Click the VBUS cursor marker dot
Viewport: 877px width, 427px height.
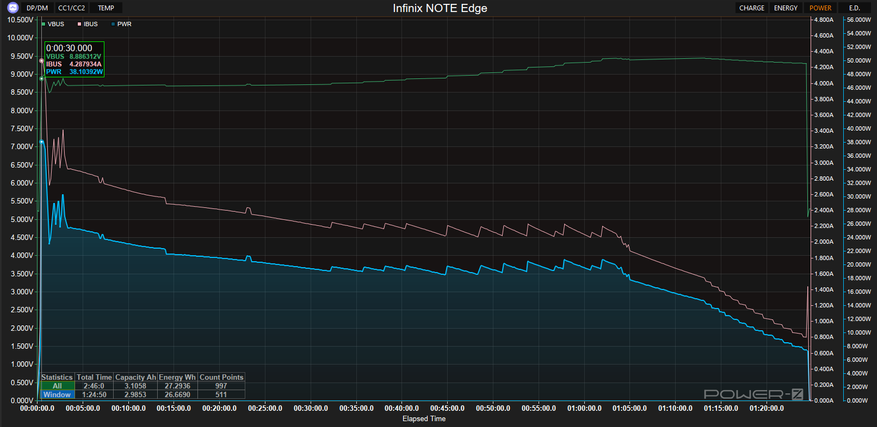tap(41, 79)
